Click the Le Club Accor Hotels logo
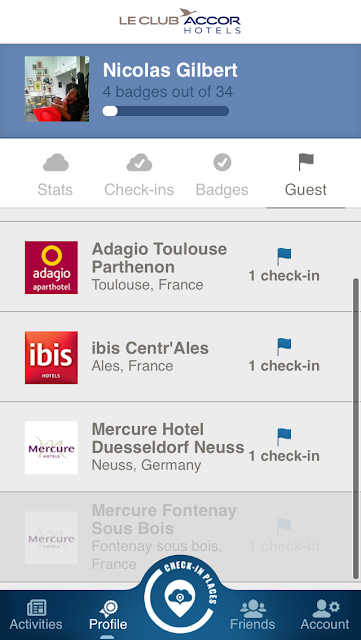 click(180, 21)
